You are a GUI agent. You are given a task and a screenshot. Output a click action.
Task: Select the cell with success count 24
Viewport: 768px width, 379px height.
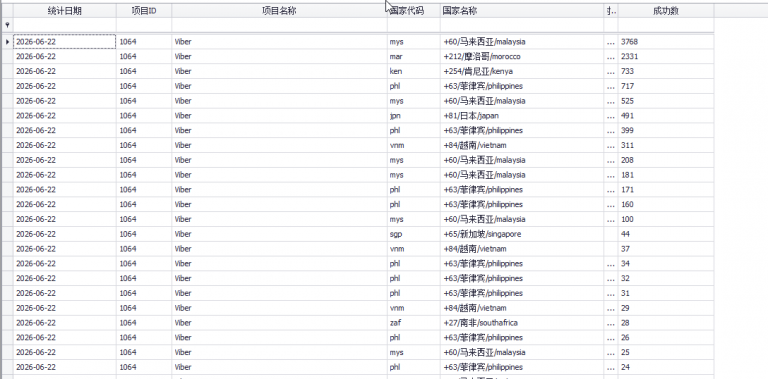tap(666, 367)
